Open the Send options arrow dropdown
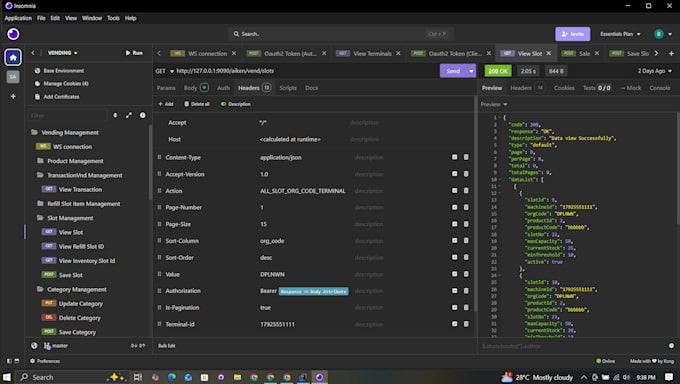 click(x=471, y=71)
